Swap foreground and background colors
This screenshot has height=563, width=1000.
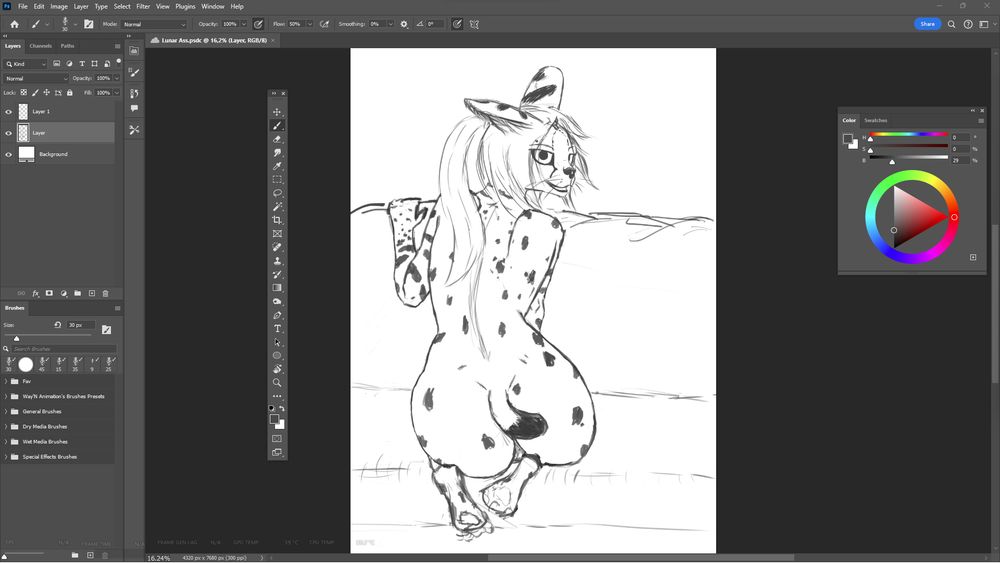[x=282, y=408]
